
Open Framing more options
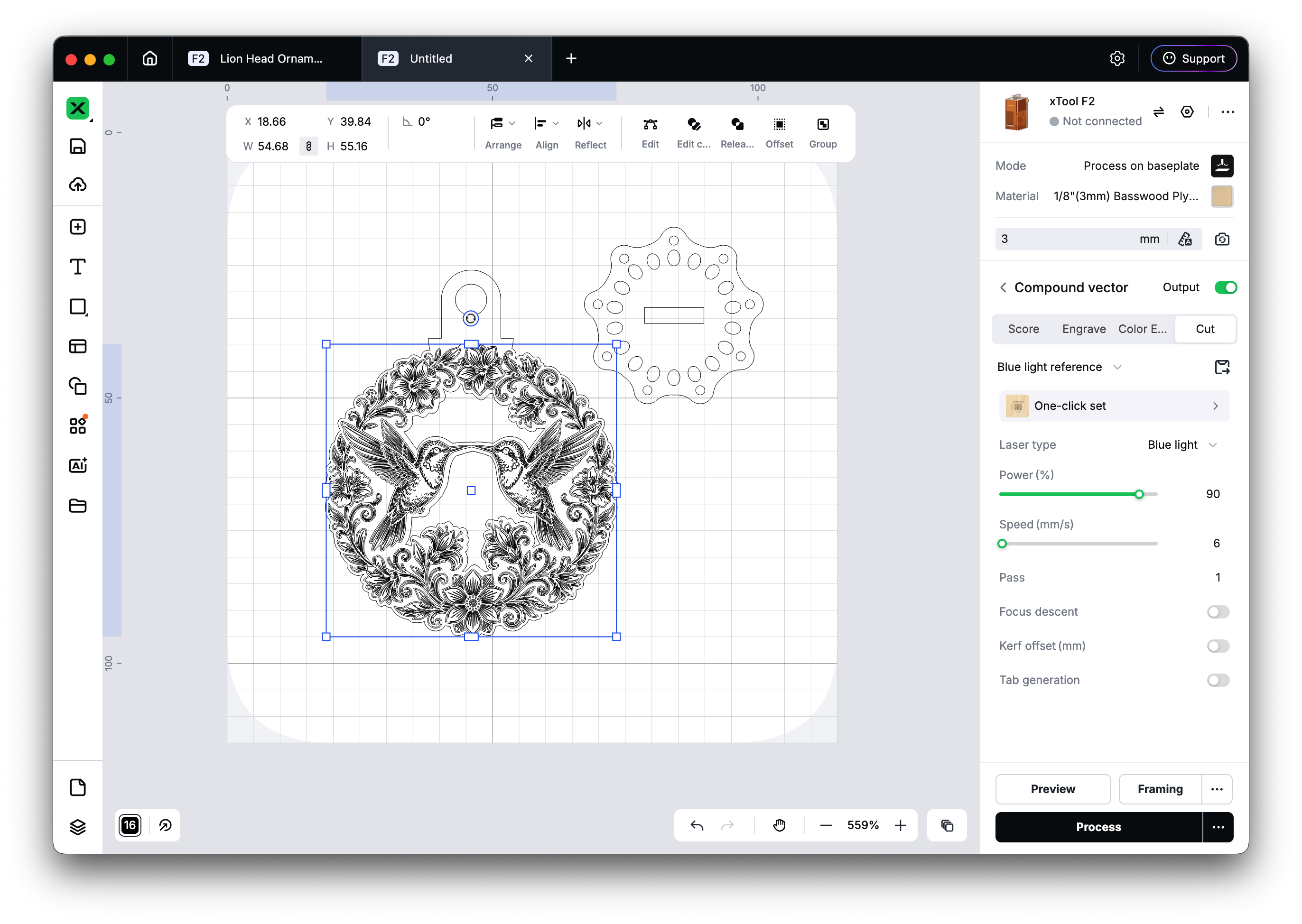(x=1217, y=789)
